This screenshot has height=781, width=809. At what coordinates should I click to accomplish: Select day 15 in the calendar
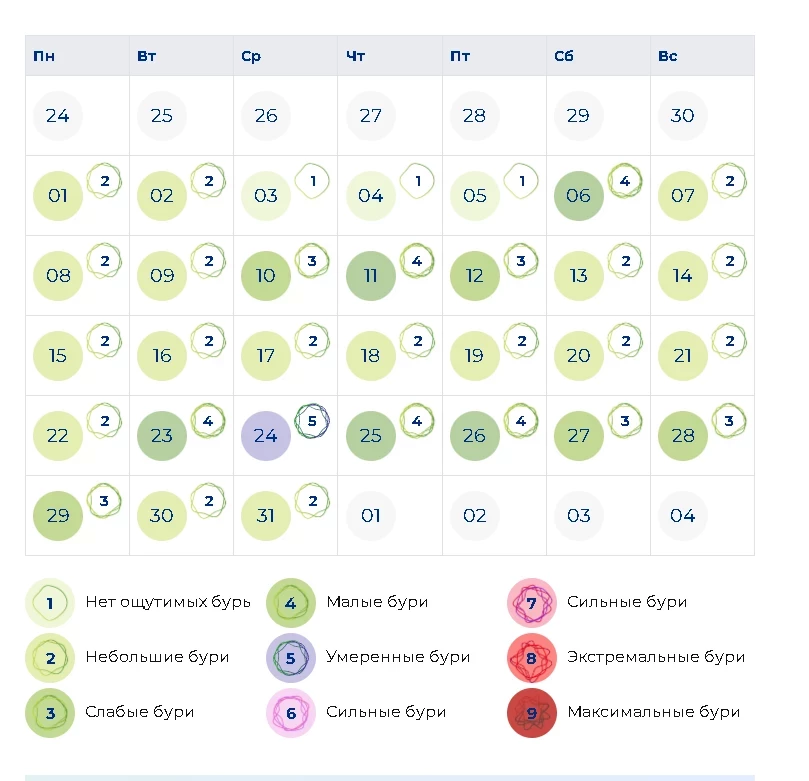coord(58,356)
